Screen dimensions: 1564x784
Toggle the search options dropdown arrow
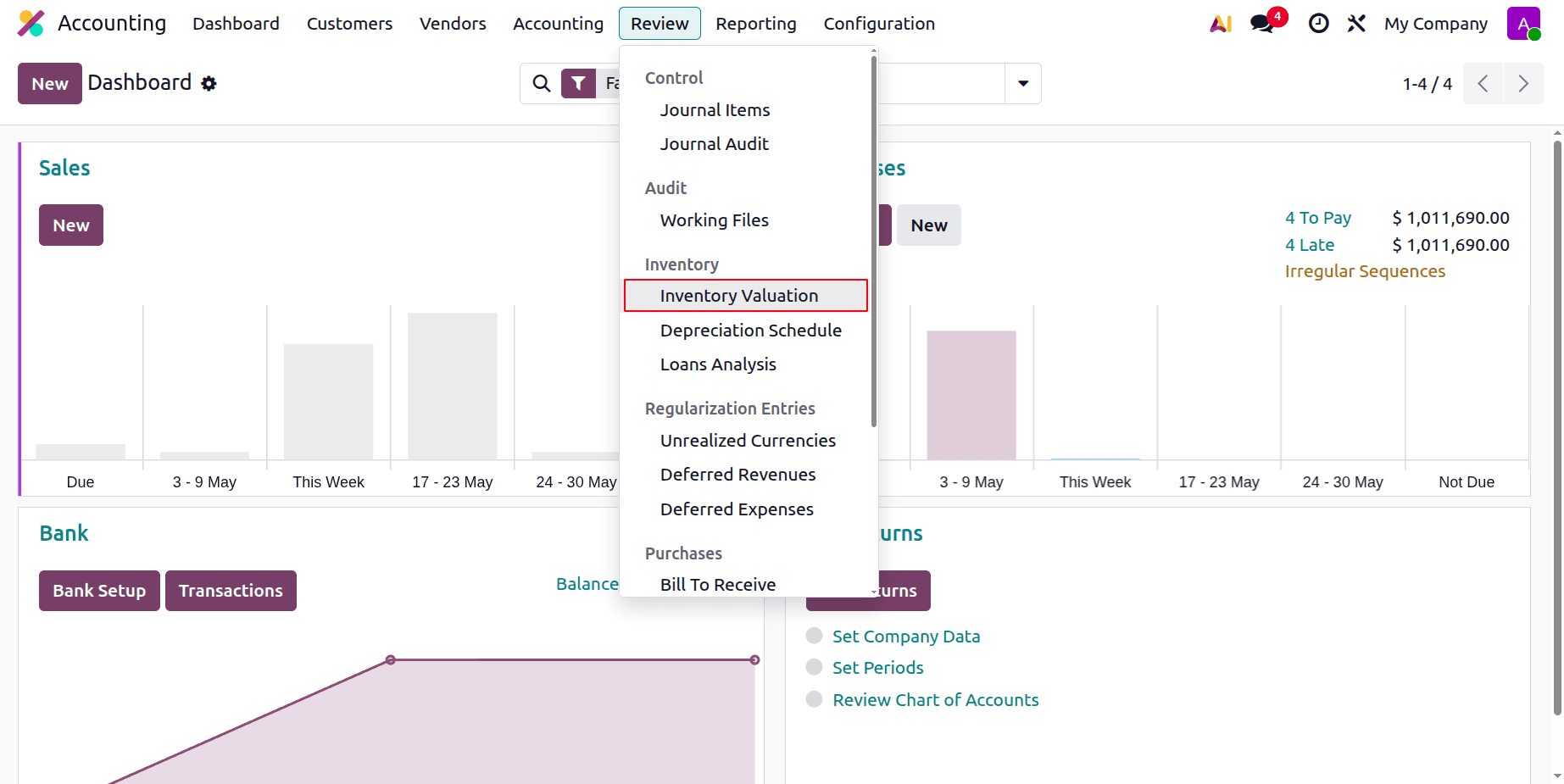[1023, 83]
